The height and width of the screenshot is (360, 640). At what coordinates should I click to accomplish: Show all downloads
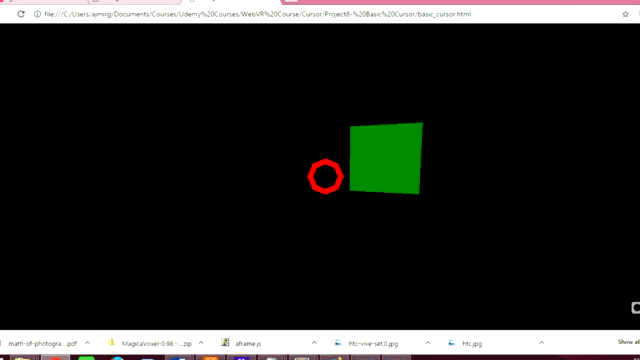click(629, 342)
